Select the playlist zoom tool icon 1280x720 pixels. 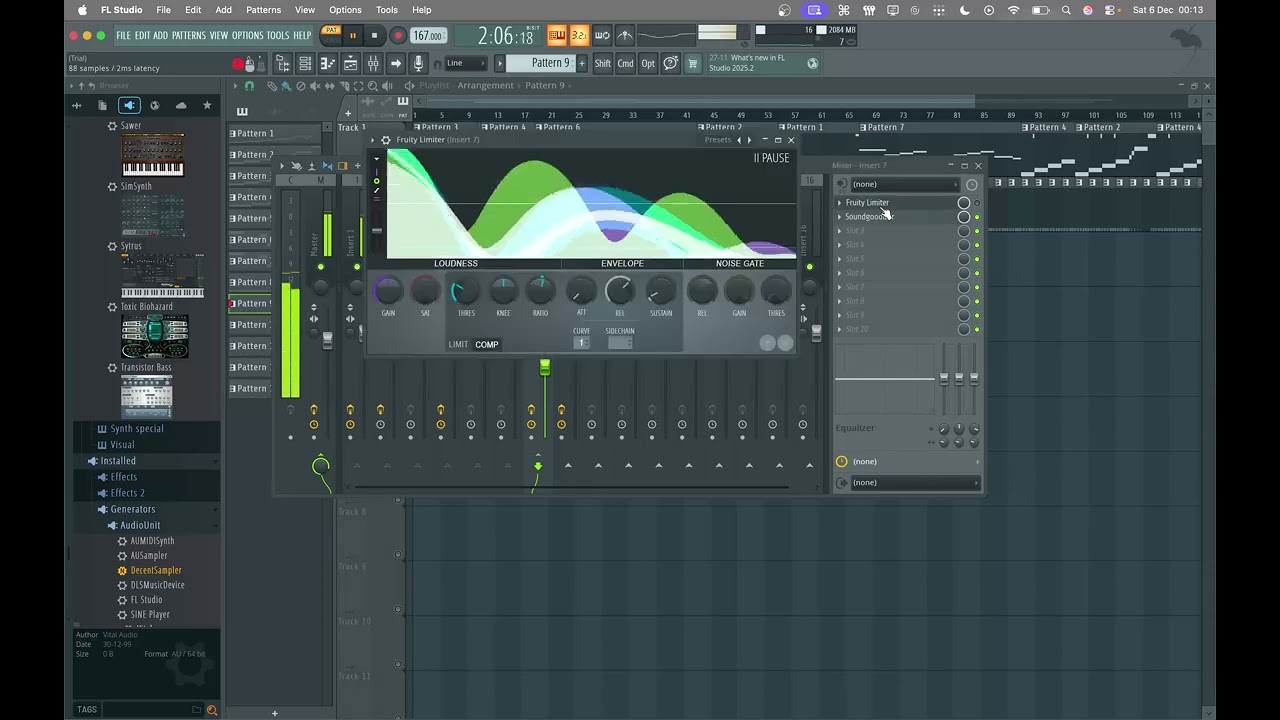tap(372, 86)
